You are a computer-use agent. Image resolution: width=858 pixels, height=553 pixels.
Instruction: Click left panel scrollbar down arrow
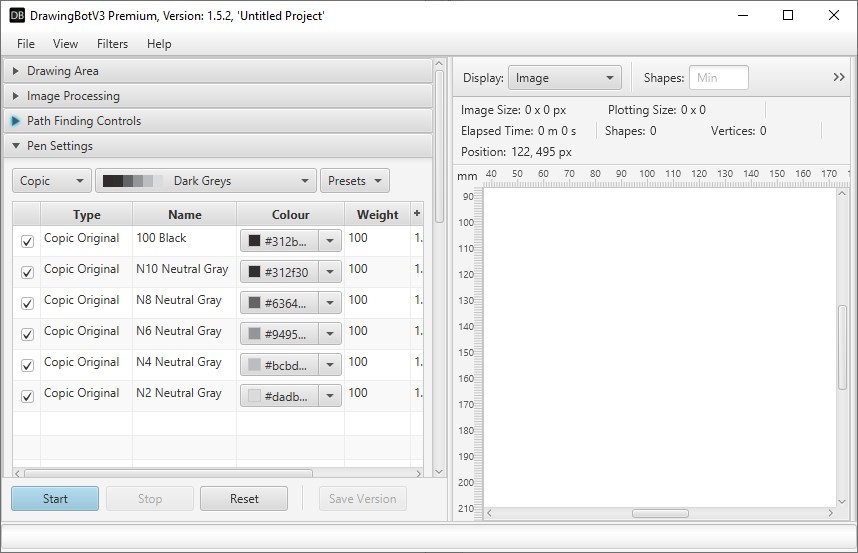pyautogui.click(x=439, y=471)
